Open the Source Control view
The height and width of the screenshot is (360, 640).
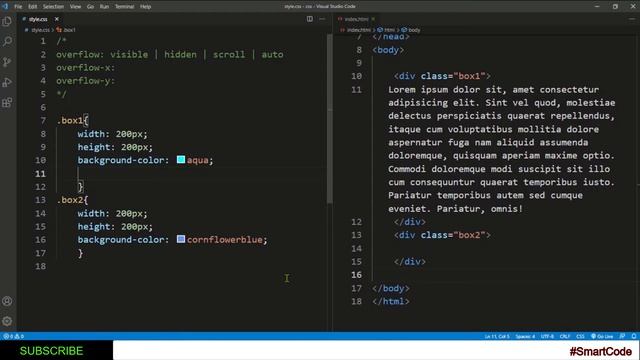click(7, 62)
